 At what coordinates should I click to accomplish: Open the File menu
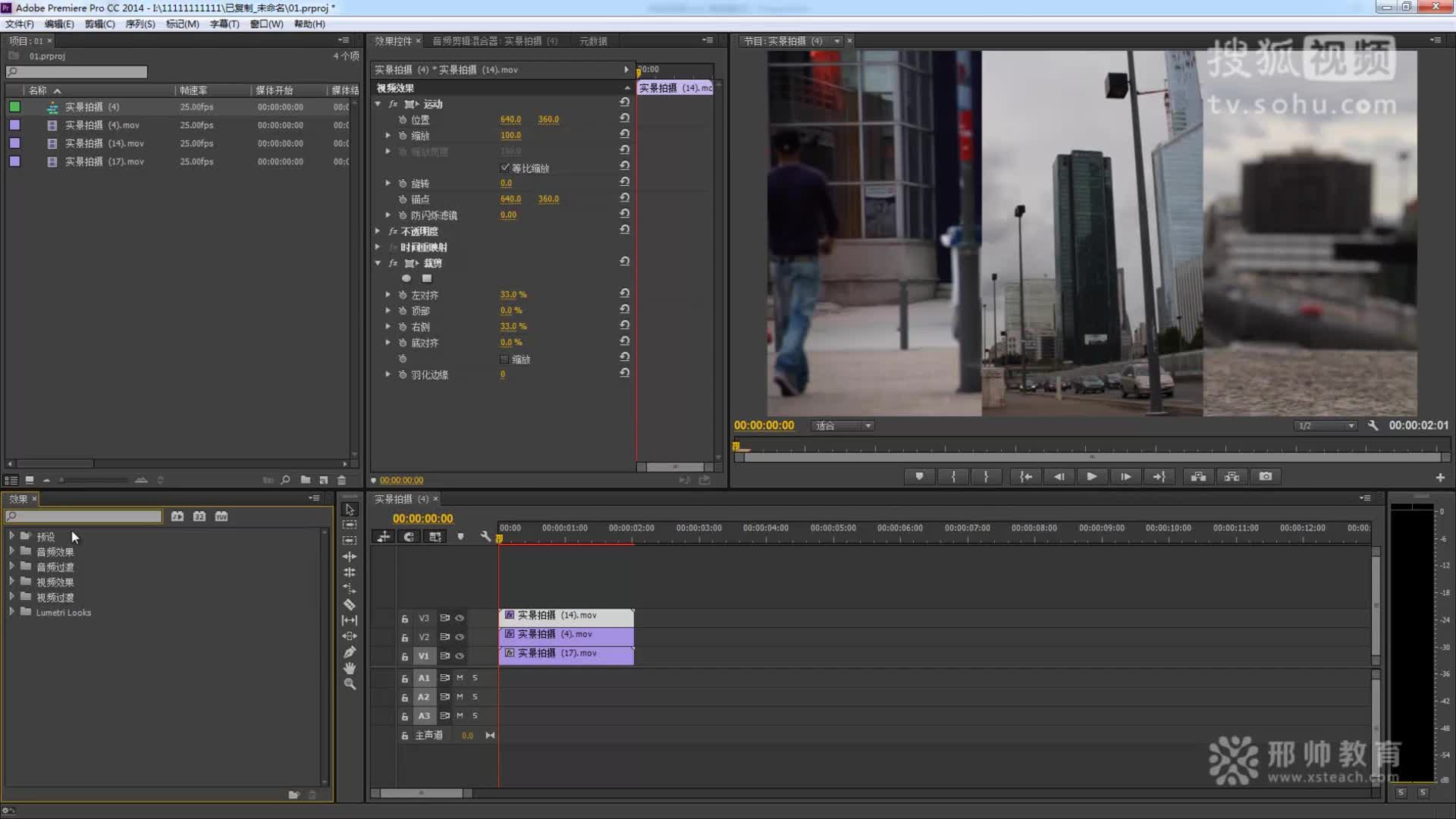click(x=20, y=24)
